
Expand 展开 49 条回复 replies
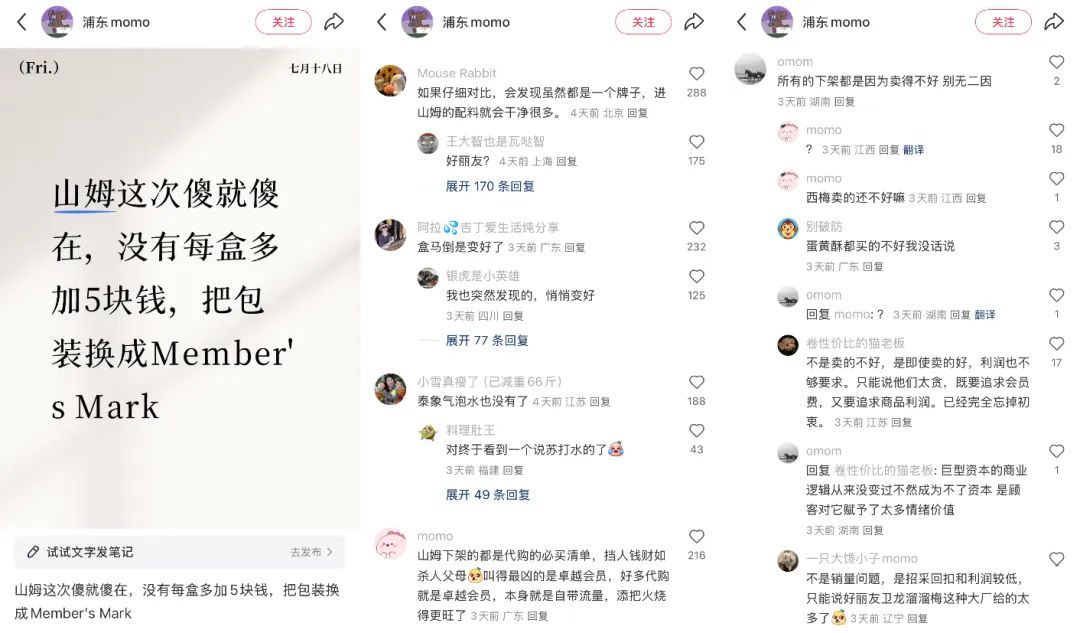tap(488, 495)
